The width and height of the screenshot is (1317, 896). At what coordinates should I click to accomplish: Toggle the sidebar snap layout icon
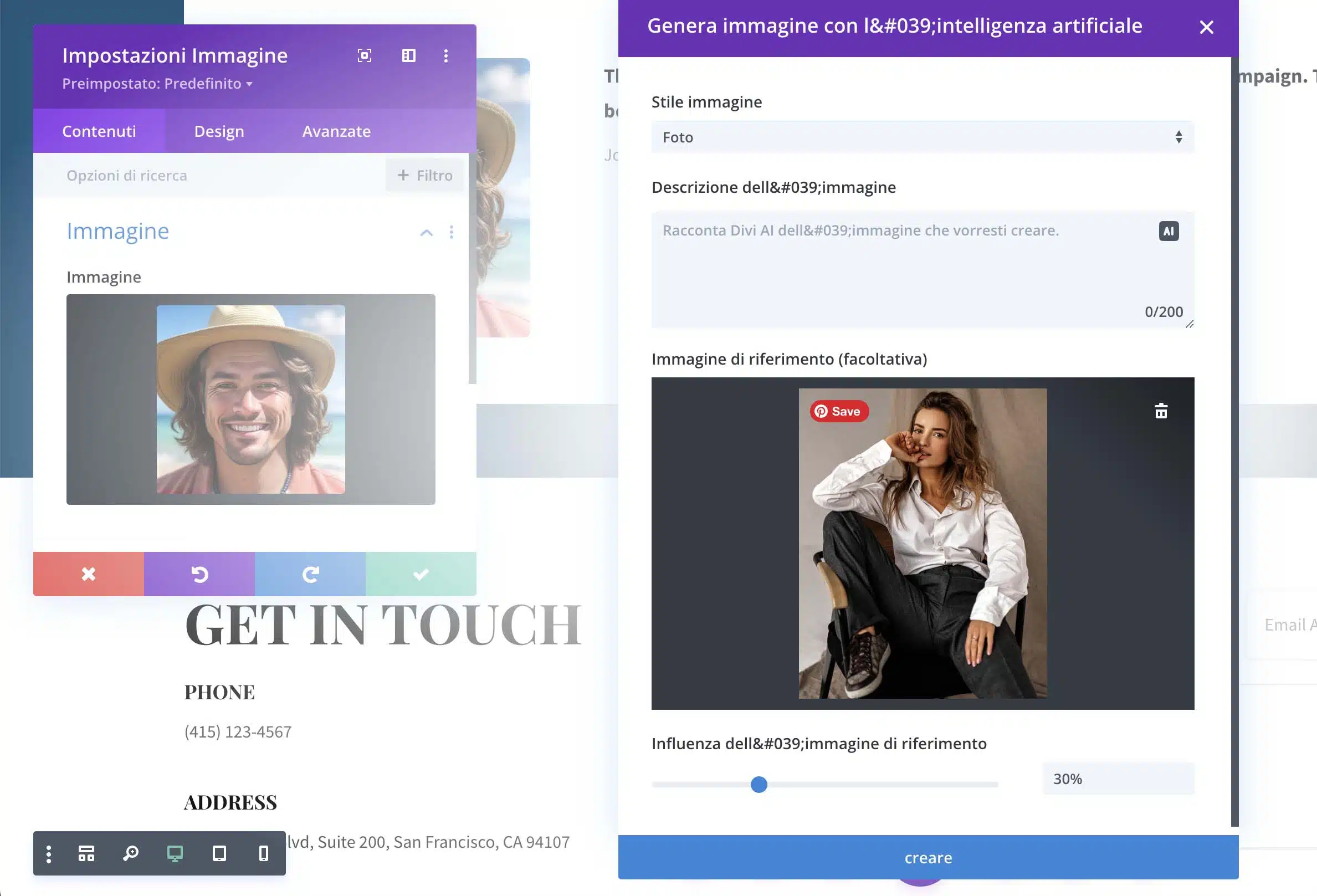point(408,55)
